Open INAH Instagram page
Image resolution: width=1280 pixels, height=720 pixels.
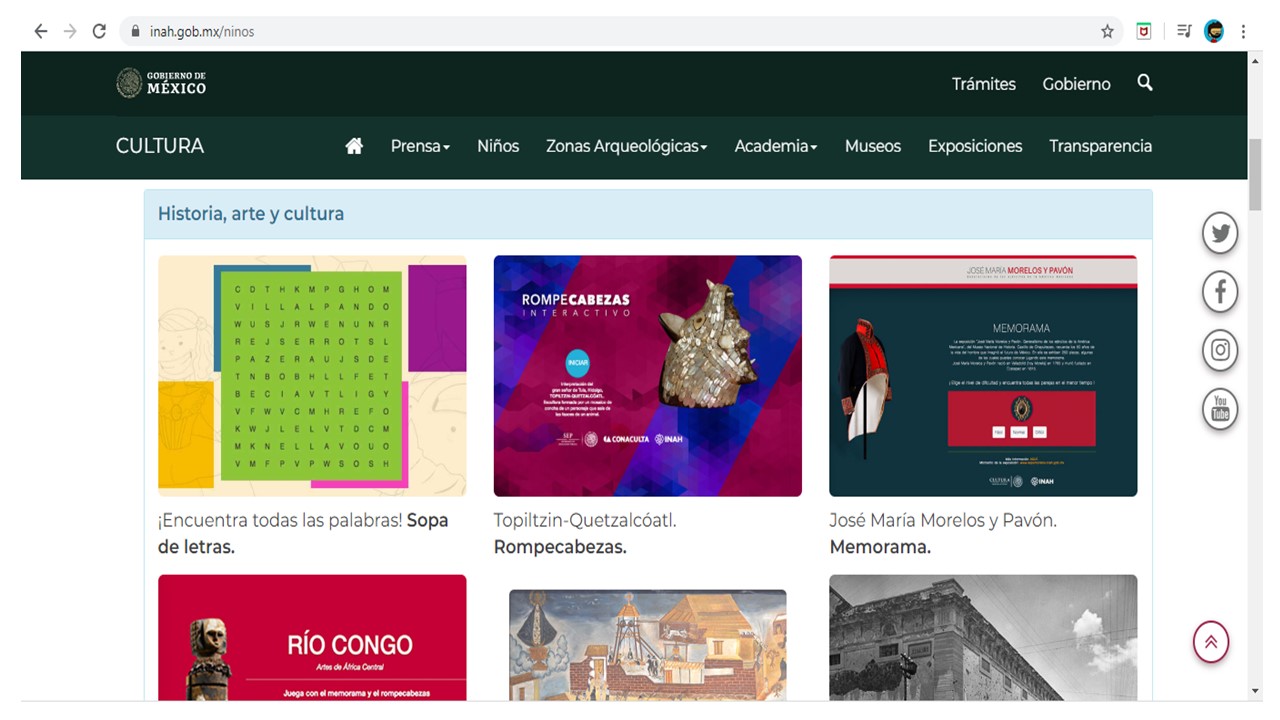pos(1220,350)
